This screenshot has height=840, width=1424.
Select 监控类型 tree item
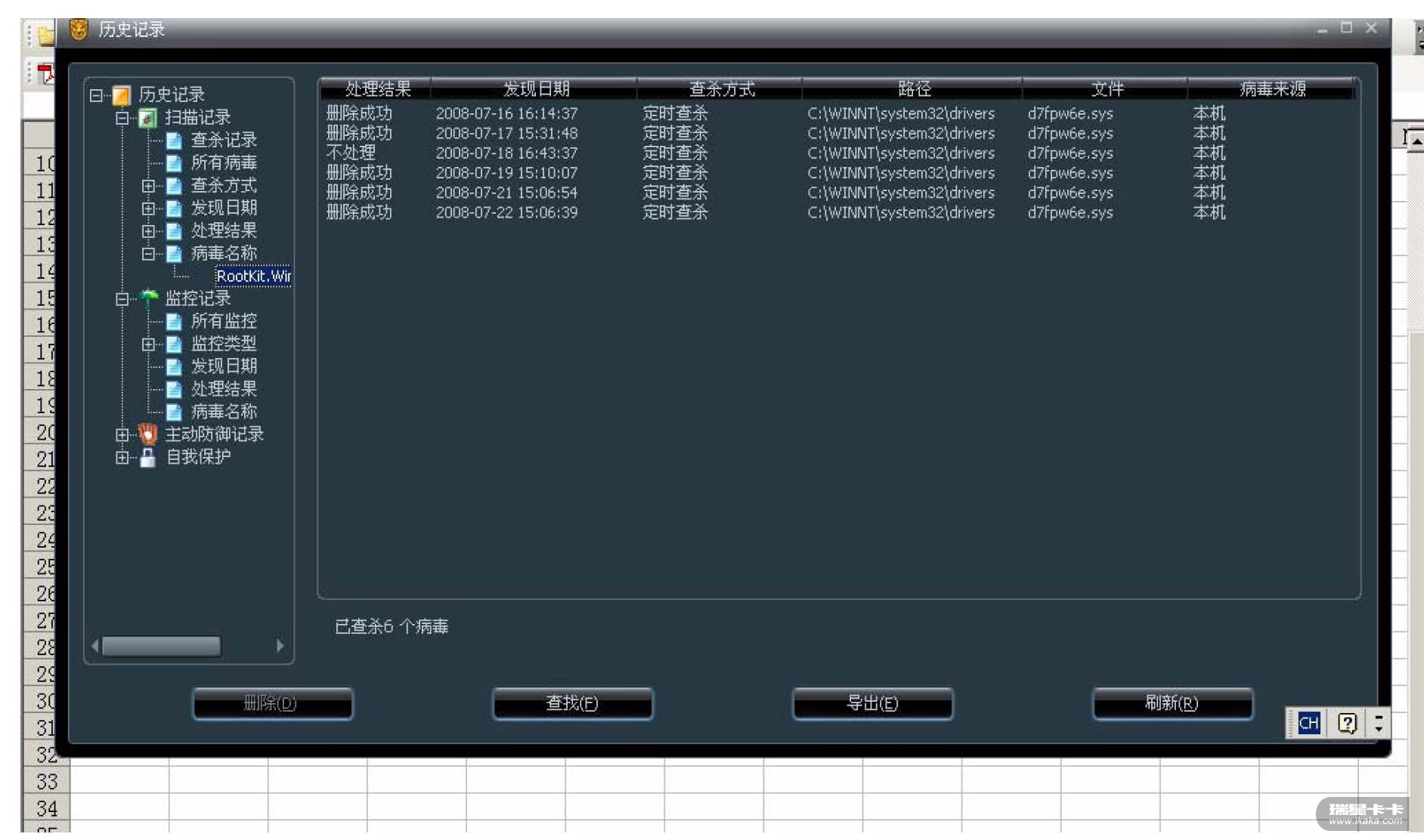point(224,344)
